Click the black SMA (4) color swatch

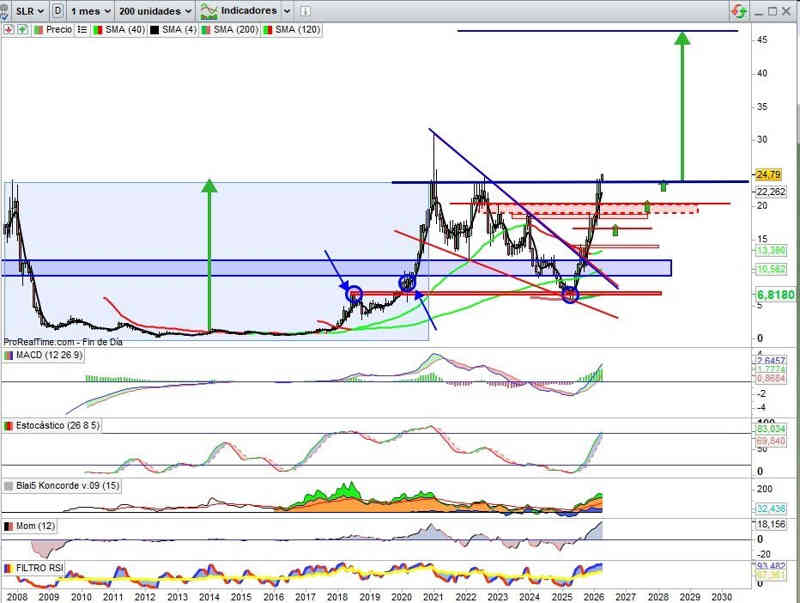pos(155,30)
